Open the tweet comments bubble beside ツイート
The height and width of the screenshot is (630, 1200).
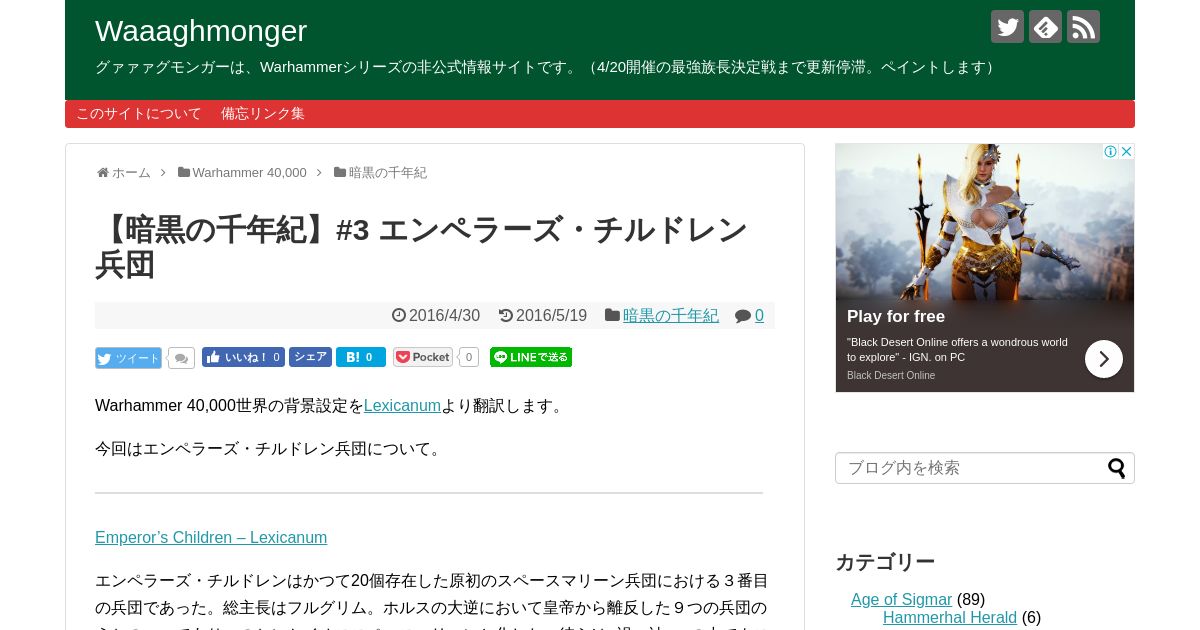pos(181,358)
